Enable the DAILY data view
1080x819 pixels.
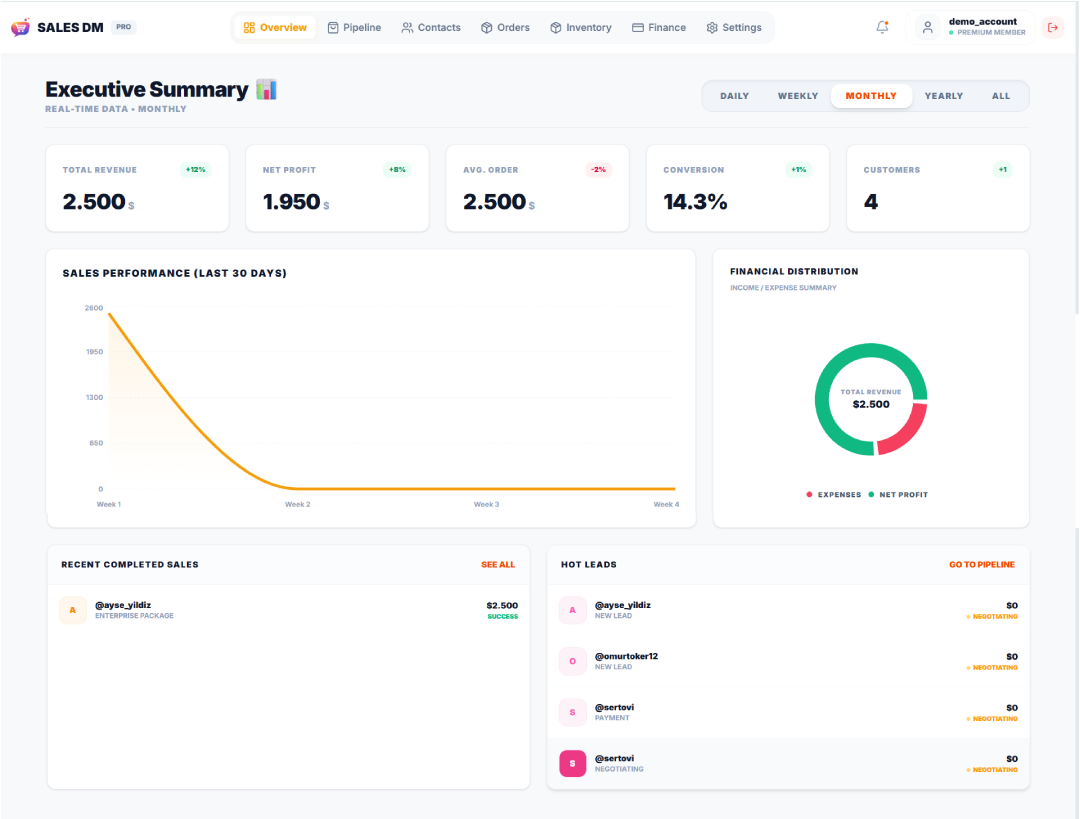tap(734, 95)
